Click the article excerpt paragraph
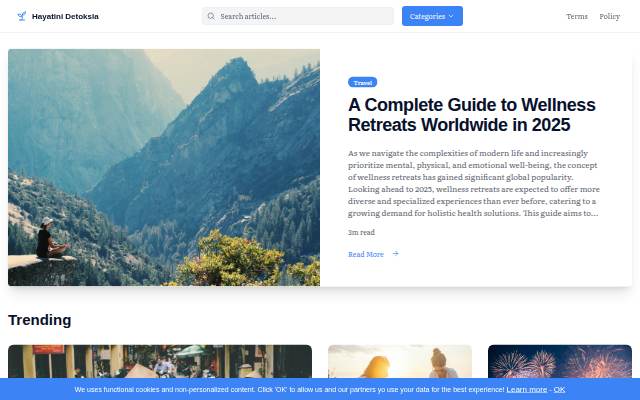This screenshot has height=400, width=640. (x=474, y=183)
